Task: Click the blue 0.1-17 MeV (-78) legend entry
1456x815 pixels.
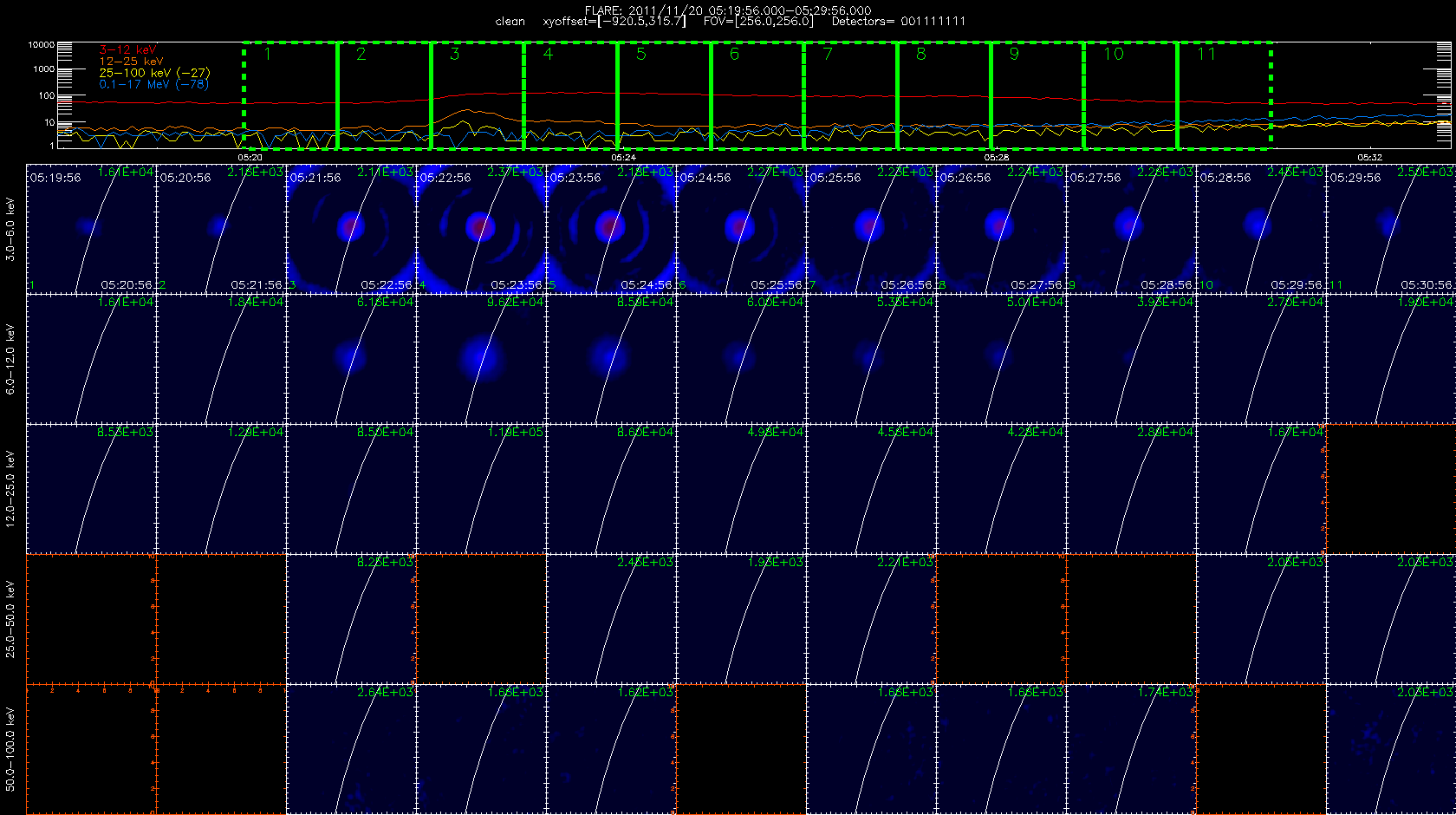Action: (153, 84)
